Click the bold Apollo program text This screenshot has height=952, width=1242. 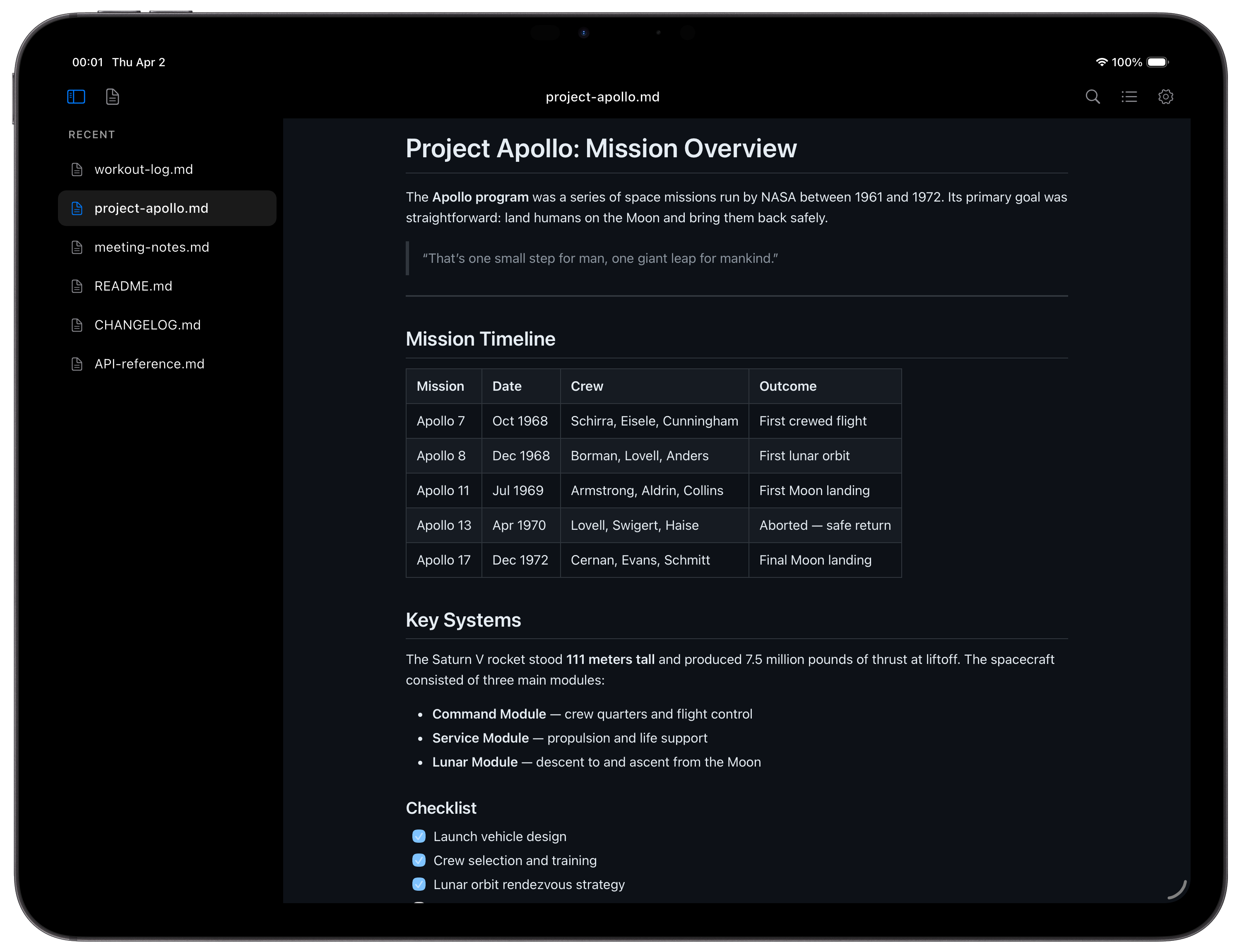tap(480, 197)
